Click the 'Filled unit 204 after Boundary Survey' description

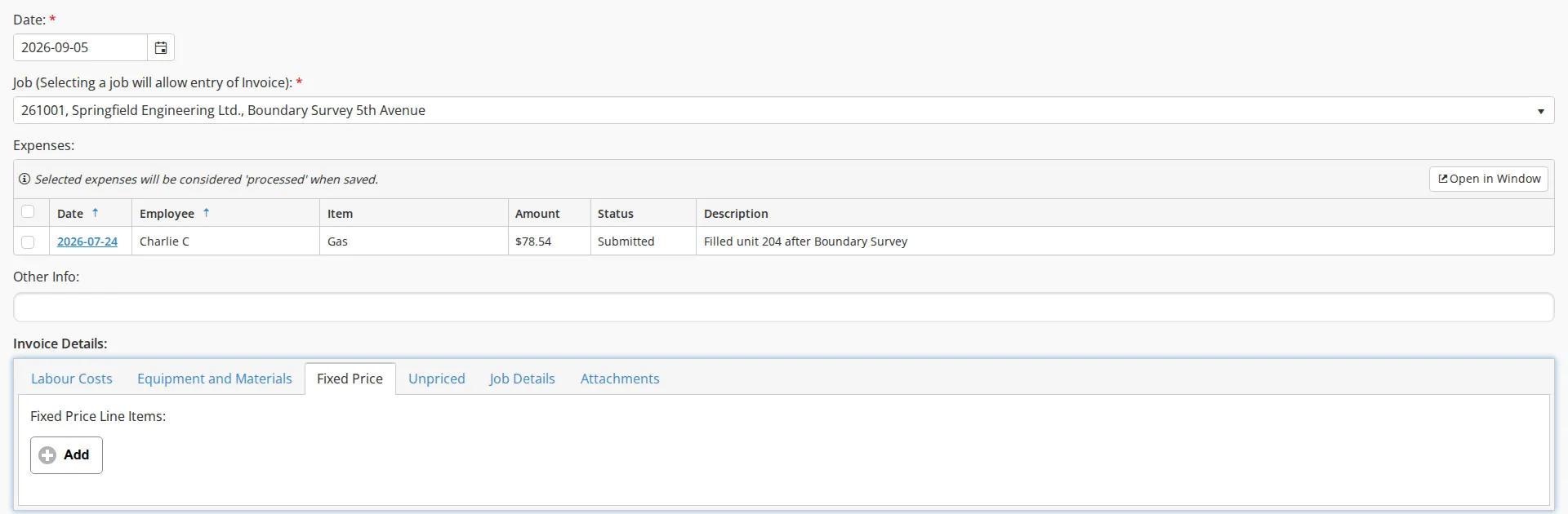point(805,241)
